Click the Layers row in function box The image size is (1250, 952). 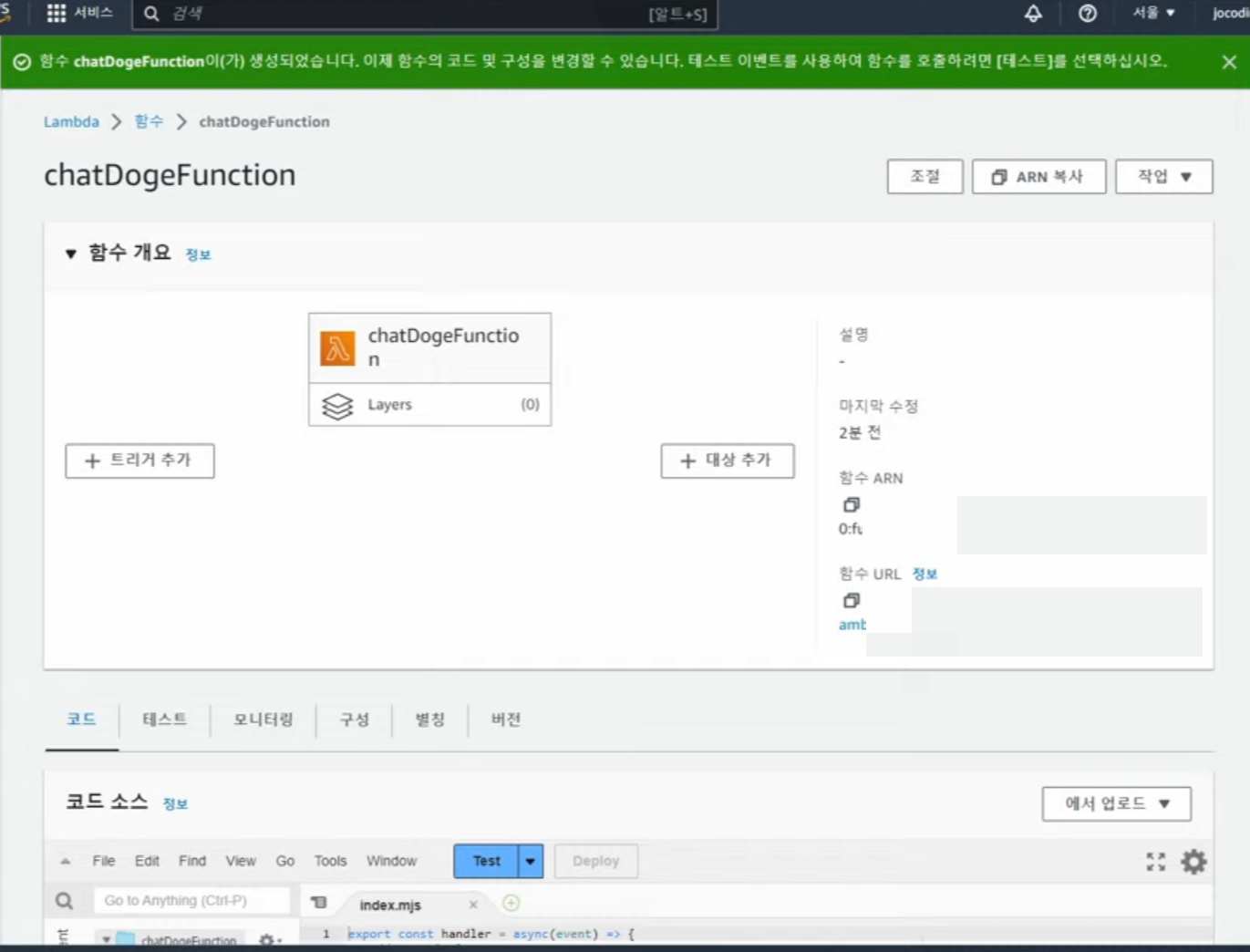coord(429,405)
